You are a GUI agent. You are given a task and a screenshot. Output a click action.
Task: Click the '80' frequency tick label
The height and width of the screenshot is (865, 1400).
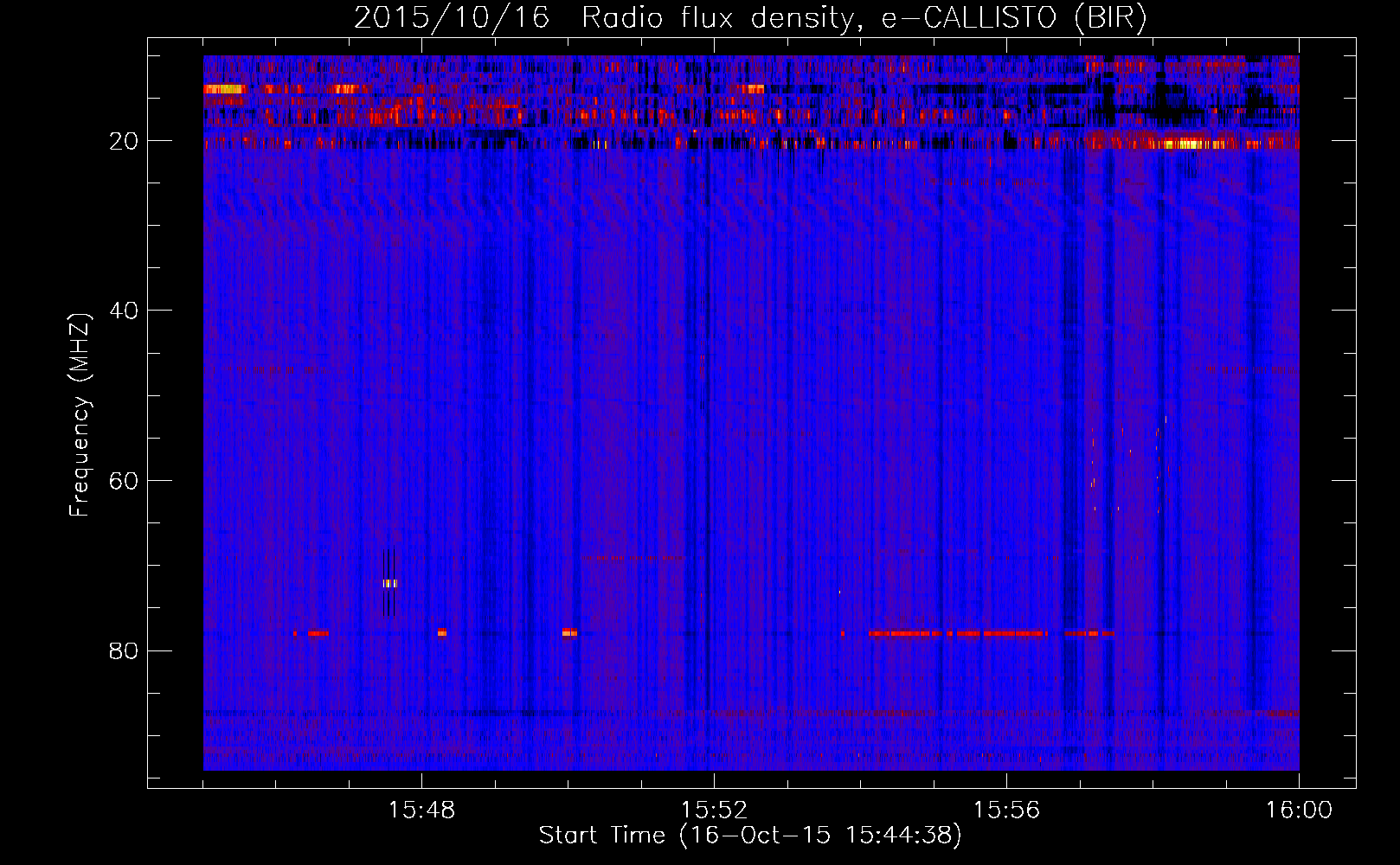pos(124,650)
